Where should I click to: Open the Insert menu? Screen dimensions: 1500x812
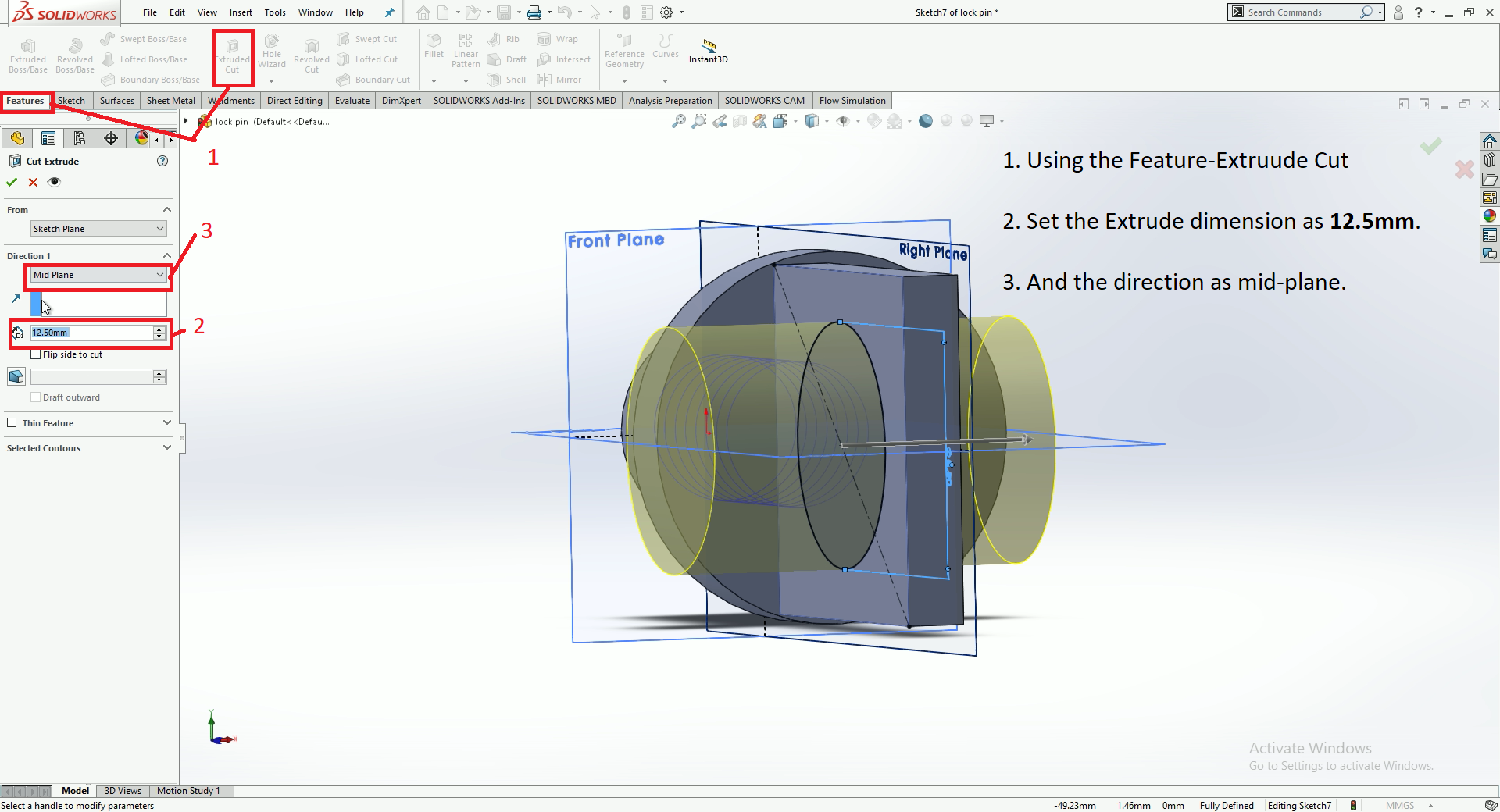pos(241,12)
